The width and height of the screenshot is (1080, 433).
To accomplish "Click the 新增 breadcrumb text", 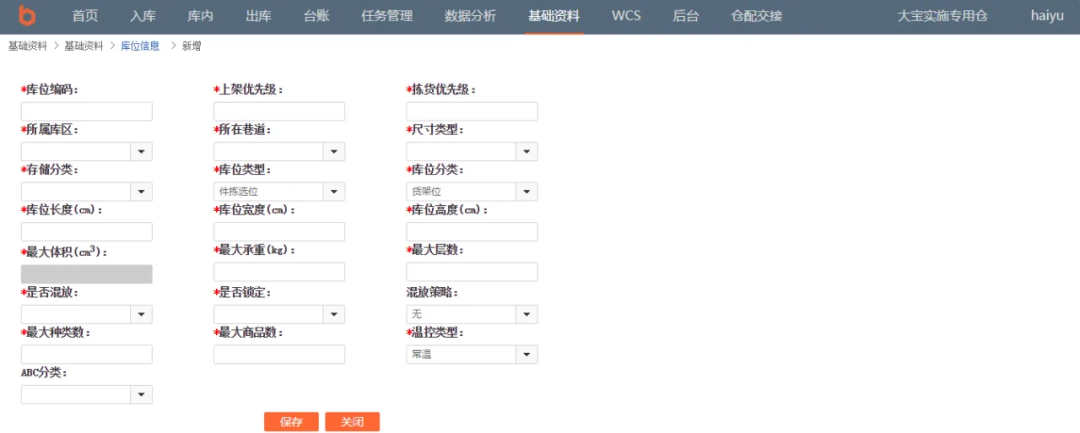I will (x=191, y=46).
